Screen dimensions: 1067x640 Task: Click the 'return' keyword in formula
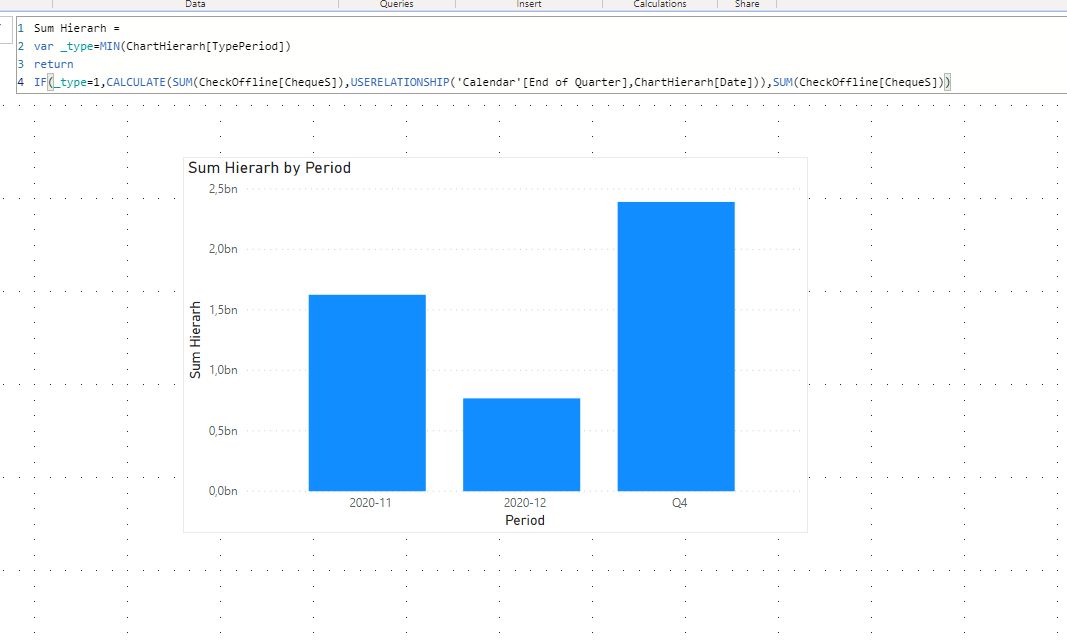pos(54,64)
